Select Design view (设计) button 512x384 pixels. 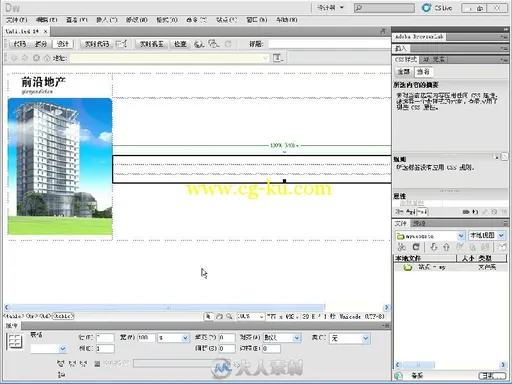63,44
